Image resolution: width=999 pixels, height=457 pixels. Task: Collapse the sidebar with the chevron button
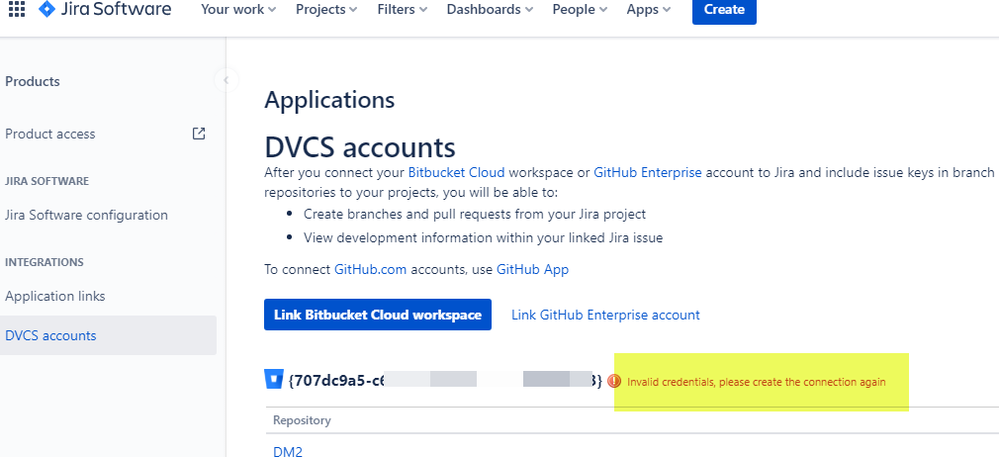click(x=226, y=80)
